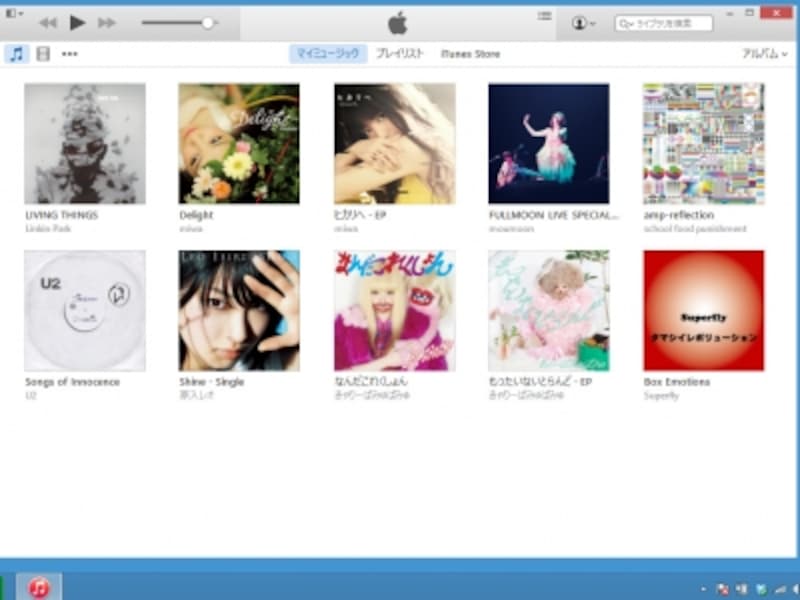Image resolution: width=800 pixels, height=600 pixels.
Task: Select the マイミュージック tab
Action: point(328,54)
